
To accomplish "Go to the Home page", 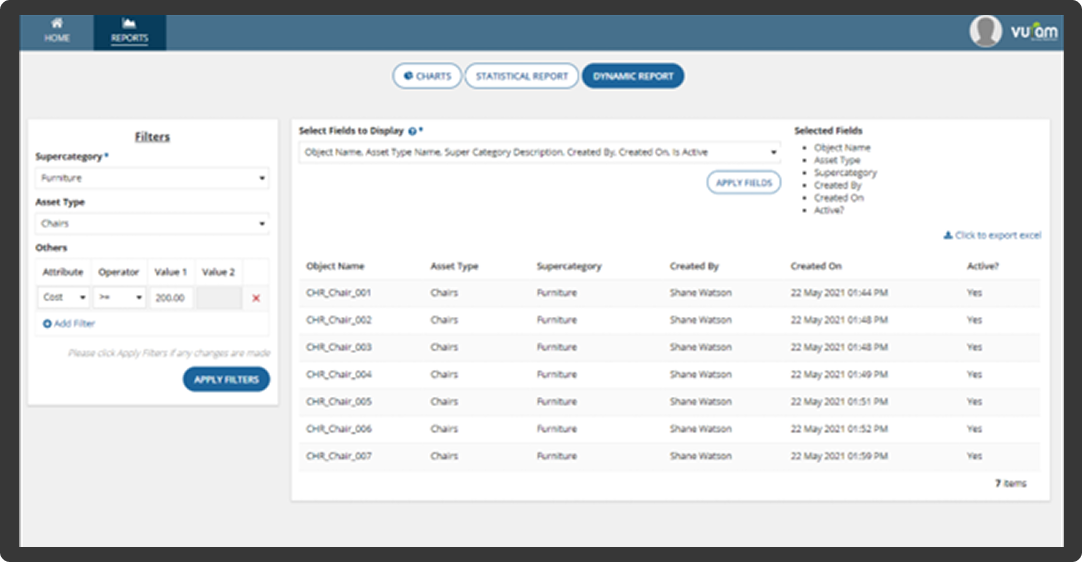I will (57, 32).
